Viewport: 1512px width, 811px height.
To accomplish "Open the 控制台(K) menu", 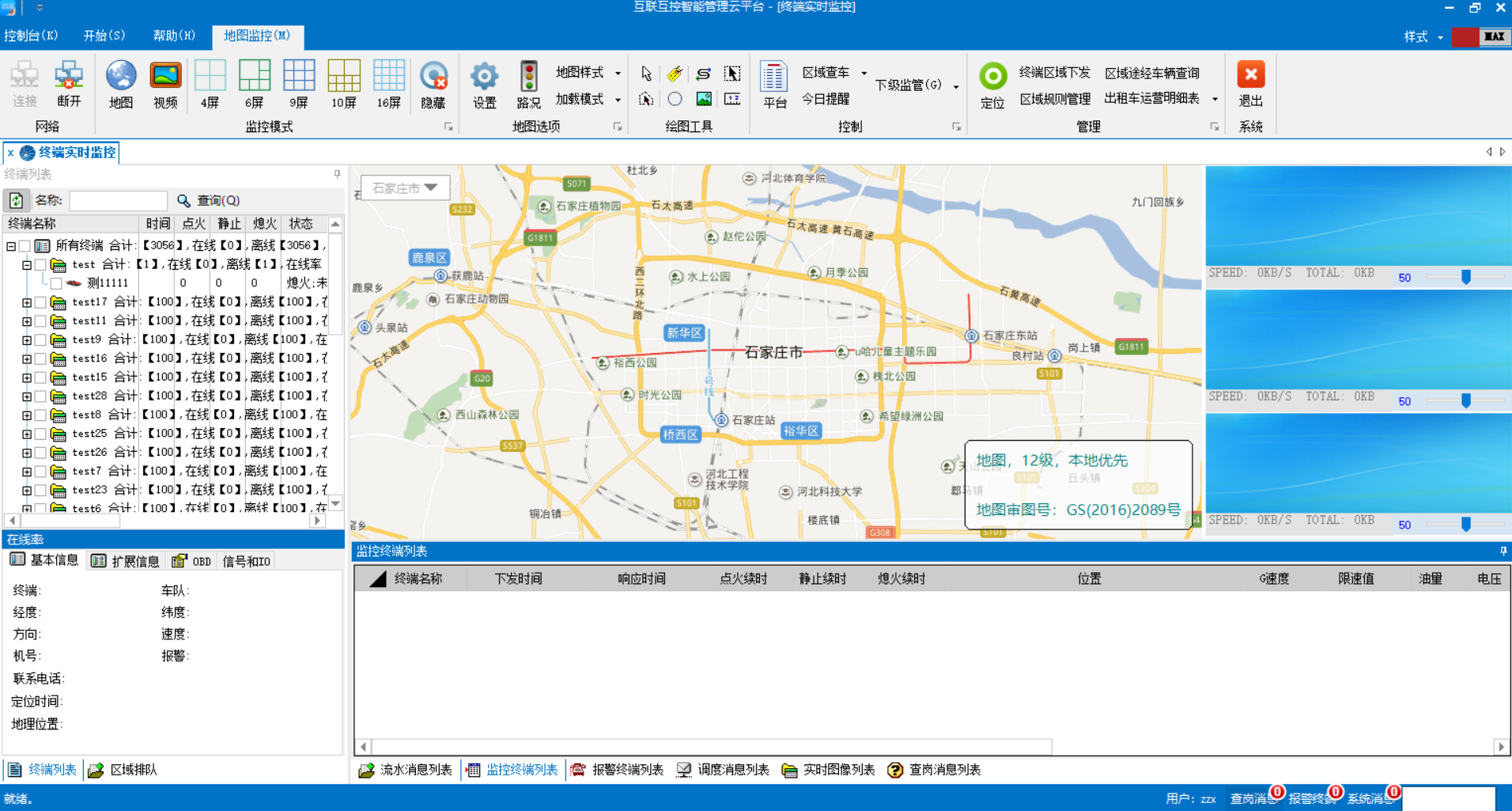I will tap(31, 36).
